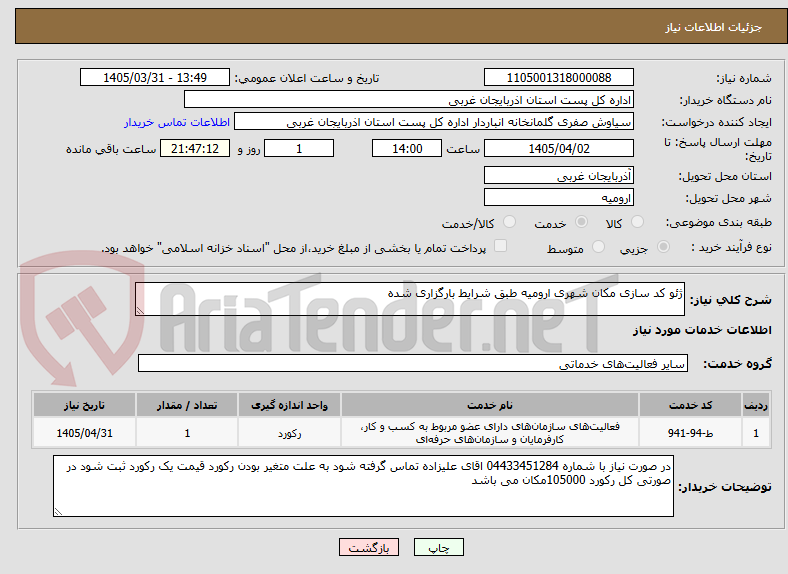
Task: Click the کد خدمت column header
Action: pos(691,405)
